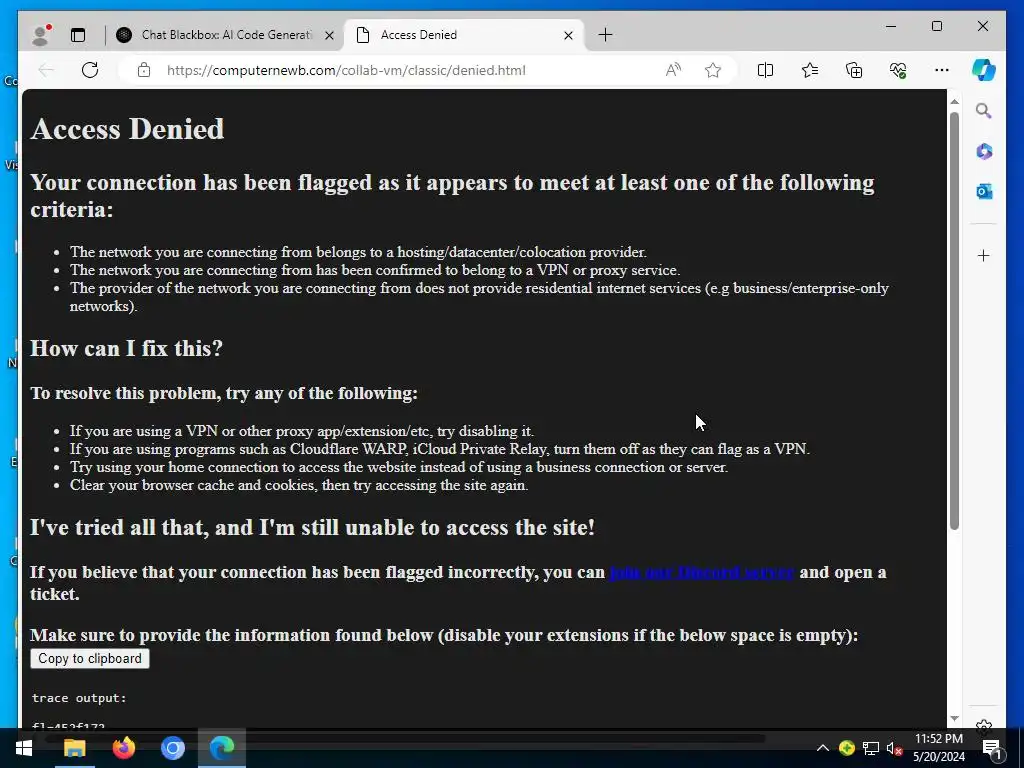Image resolution: width=1024 pixels, height=768 pixels.
Task: Open Chromium from the taskbar
Action: [x=173, y=748]
